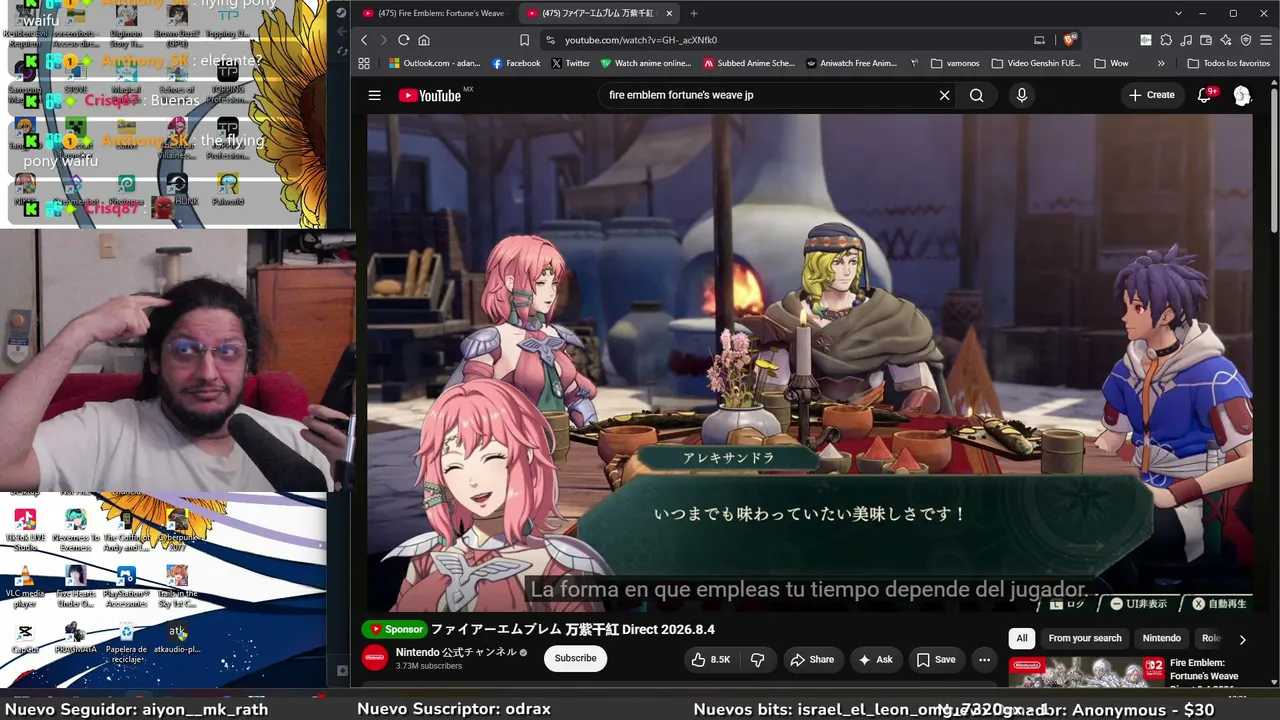Open the Video Genshin FUE bookmarks folder
The image size is (1280, 720).
pos(1036,63)
